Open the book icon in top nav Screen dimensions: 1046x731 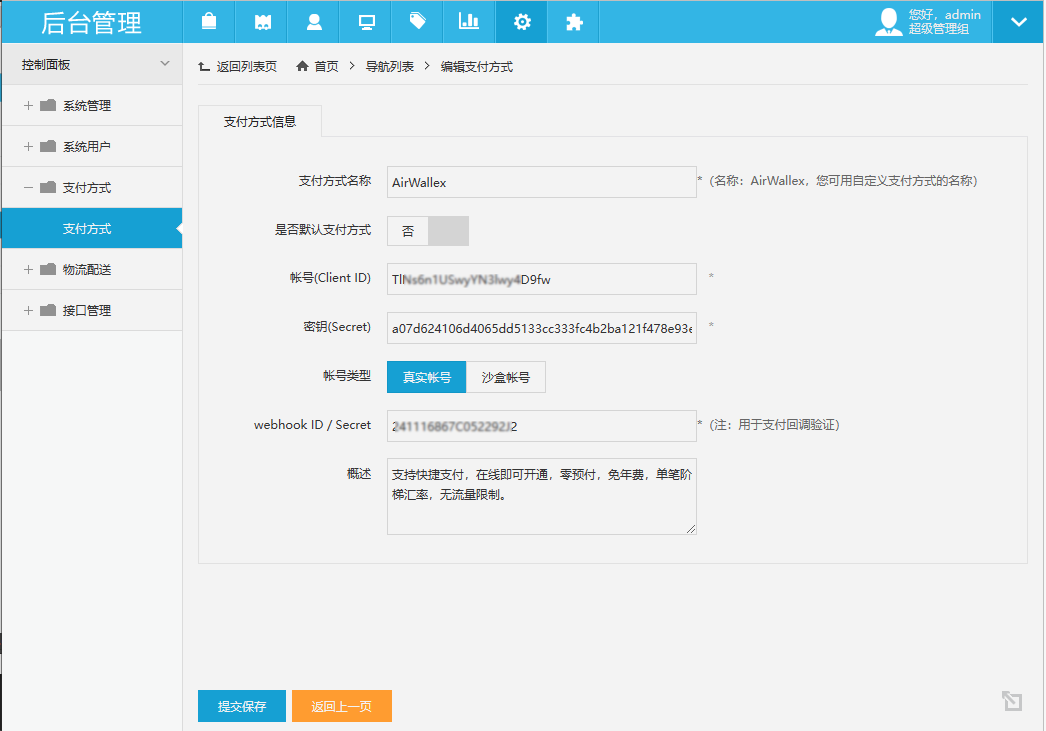point(262,23)
